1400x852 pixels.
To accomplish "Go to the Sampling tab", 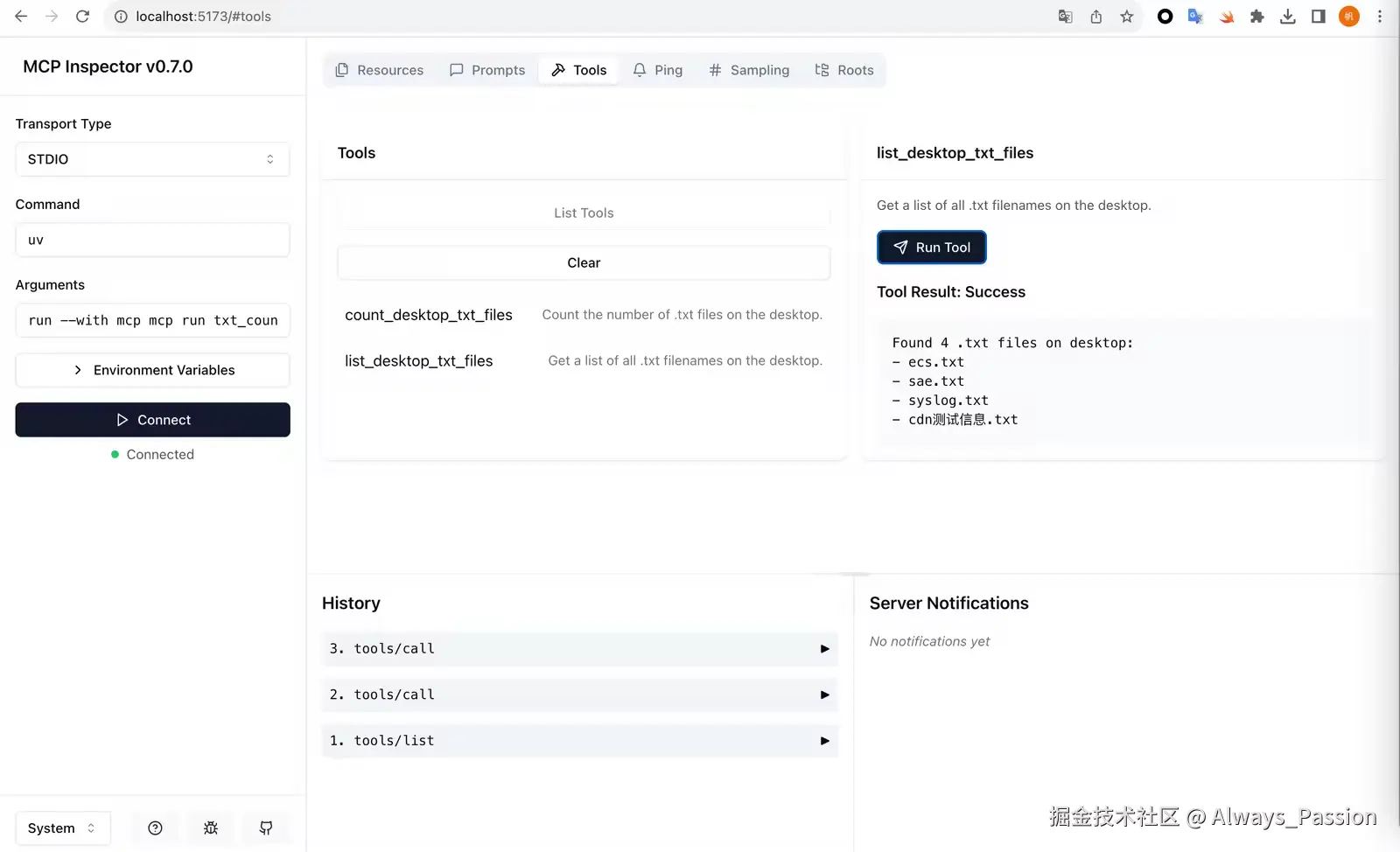I will pyautogui.click(x=749, y=70).
